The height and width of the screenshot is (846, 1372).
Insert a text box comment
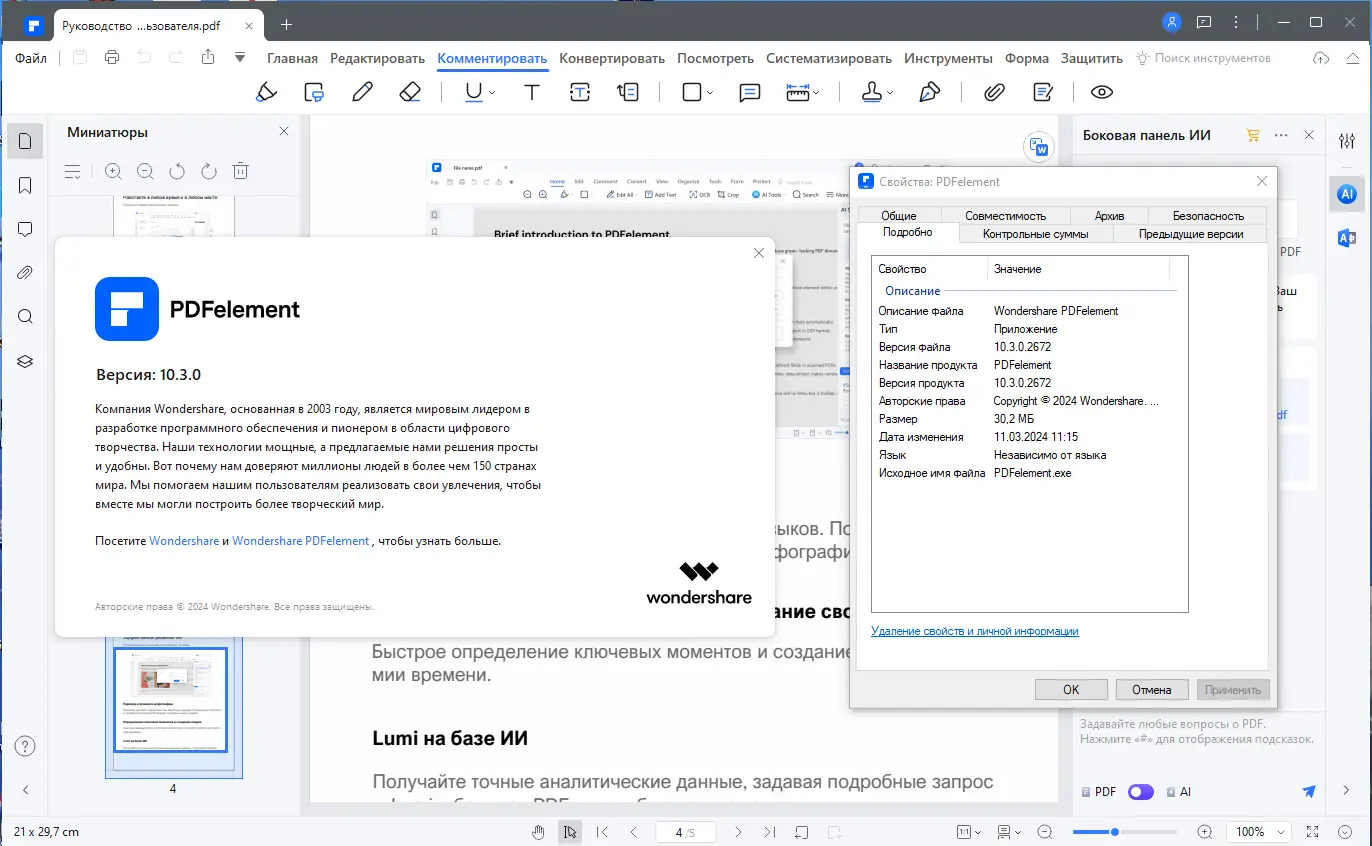tap(580, 92)
